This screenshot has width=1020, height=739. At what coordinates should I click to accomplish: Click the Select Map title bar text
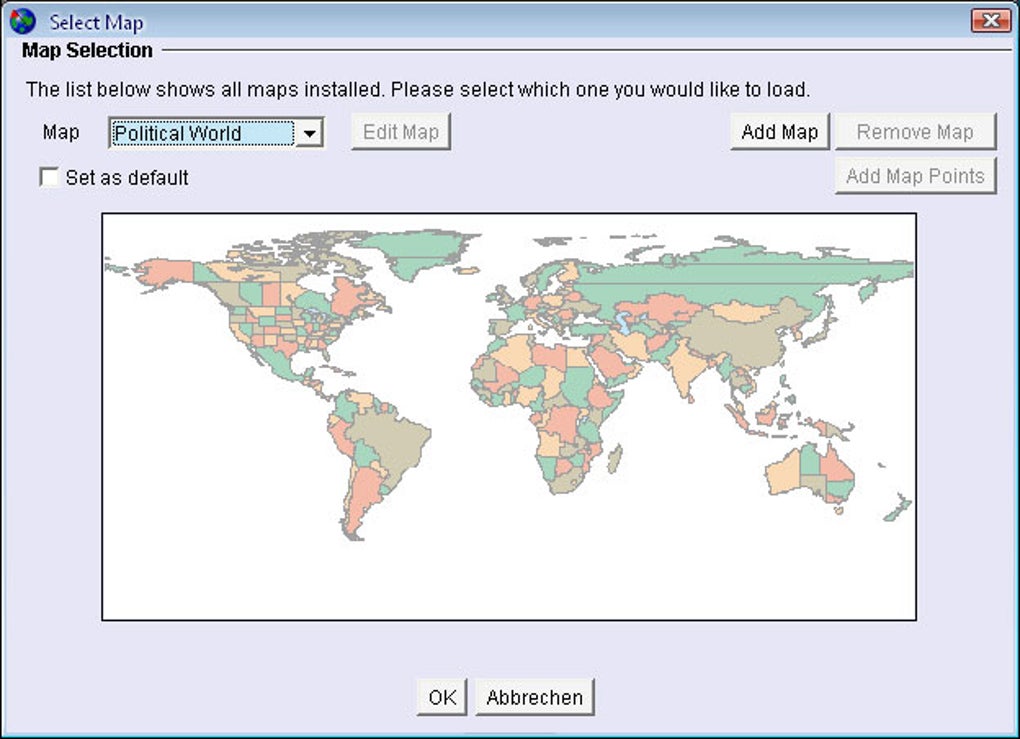pos(96,21)
